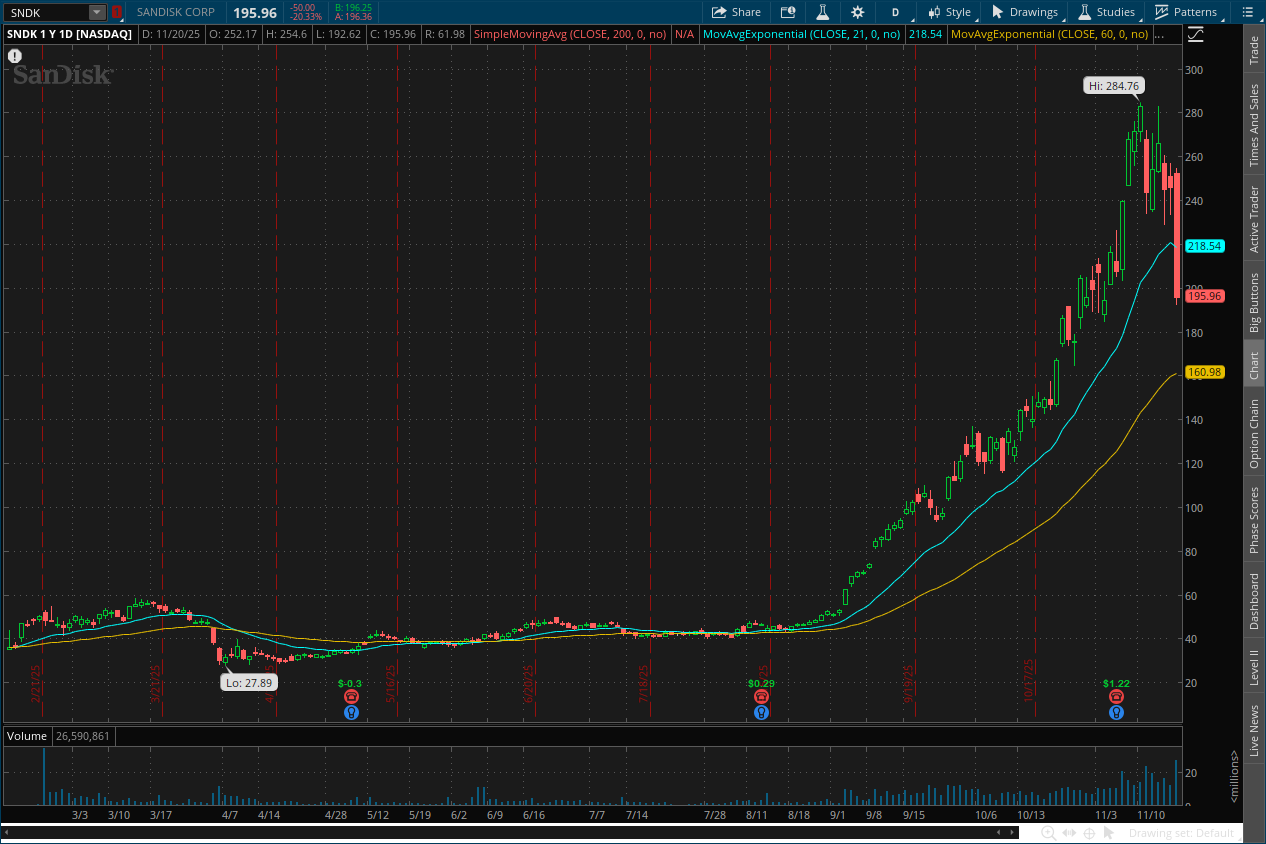Click the MovAvgExponential (CLOSE, 60) study label
The height and width of the screenshot is (844, 1266).
pos(1049,34)
